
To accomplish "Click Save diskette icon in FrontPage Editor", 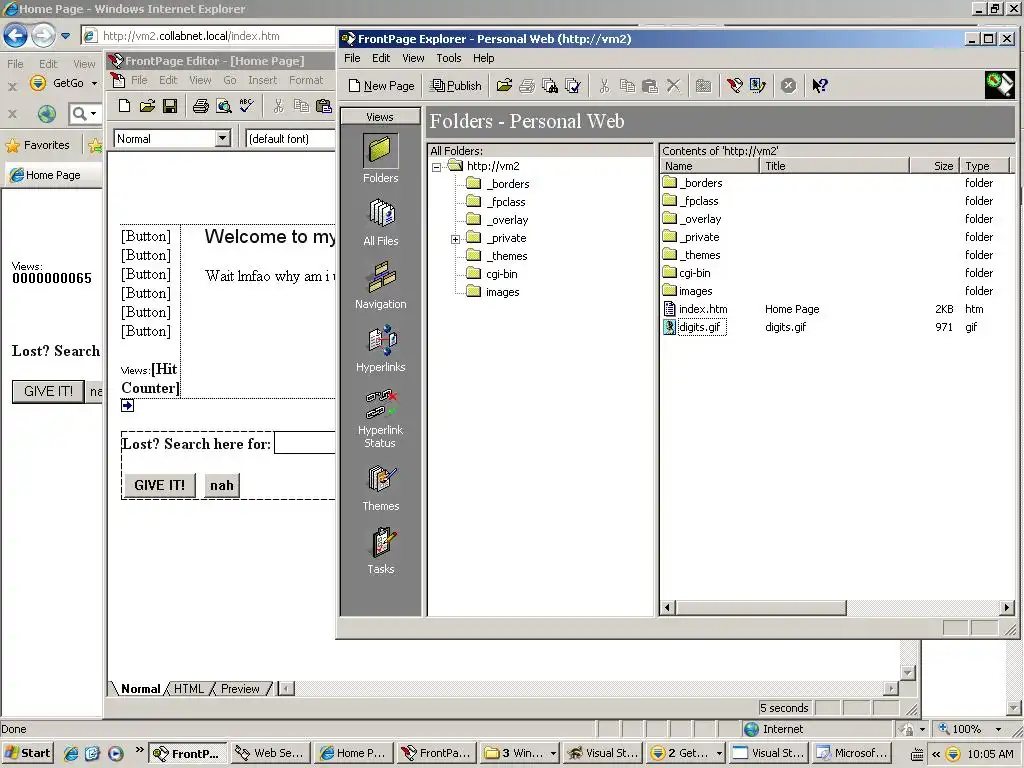I will pos(170,106).
